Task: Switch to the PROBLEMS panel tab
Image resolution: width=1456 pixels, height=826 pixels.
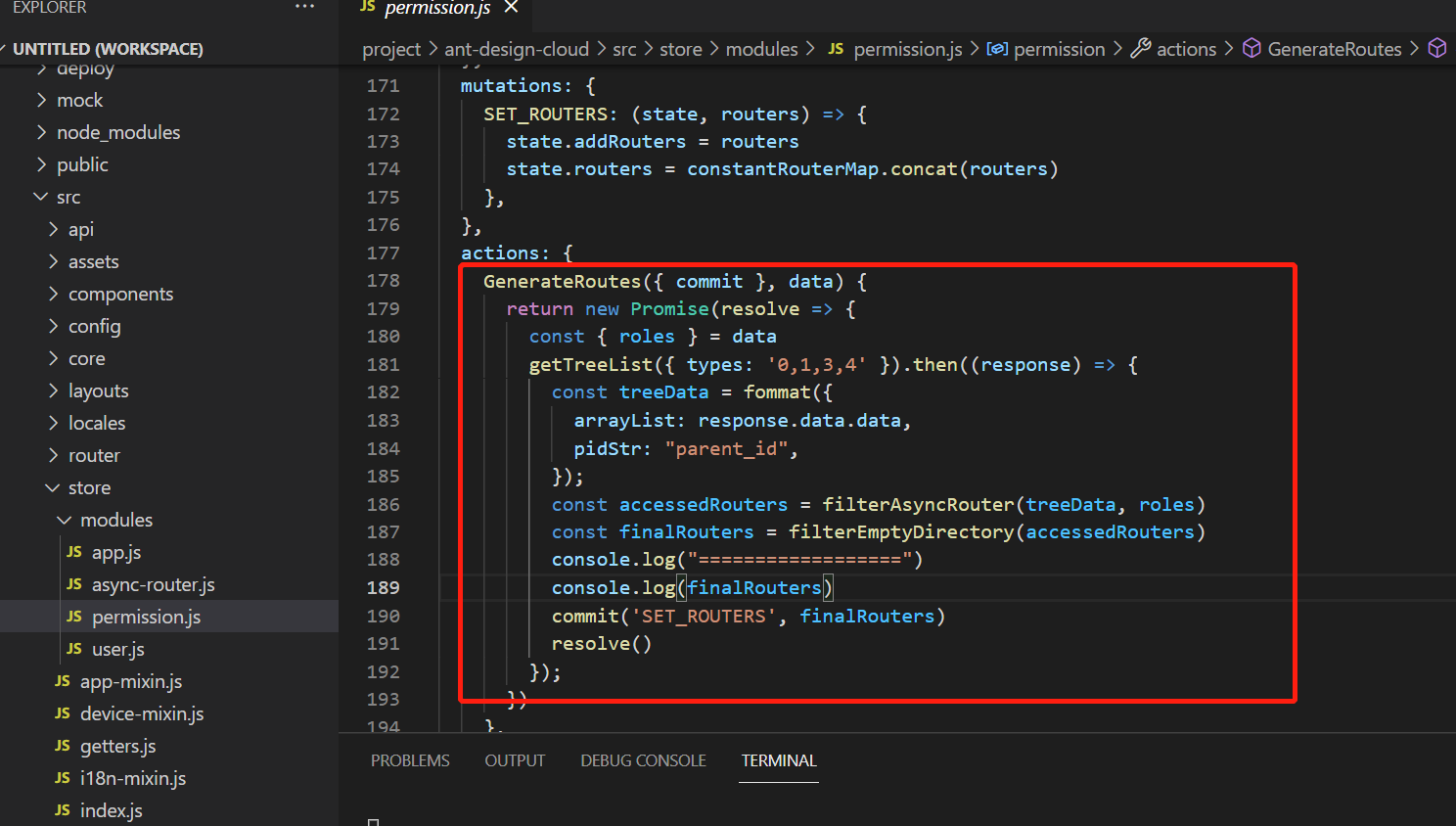Action: pyautogui.click(x=410, y=760)
